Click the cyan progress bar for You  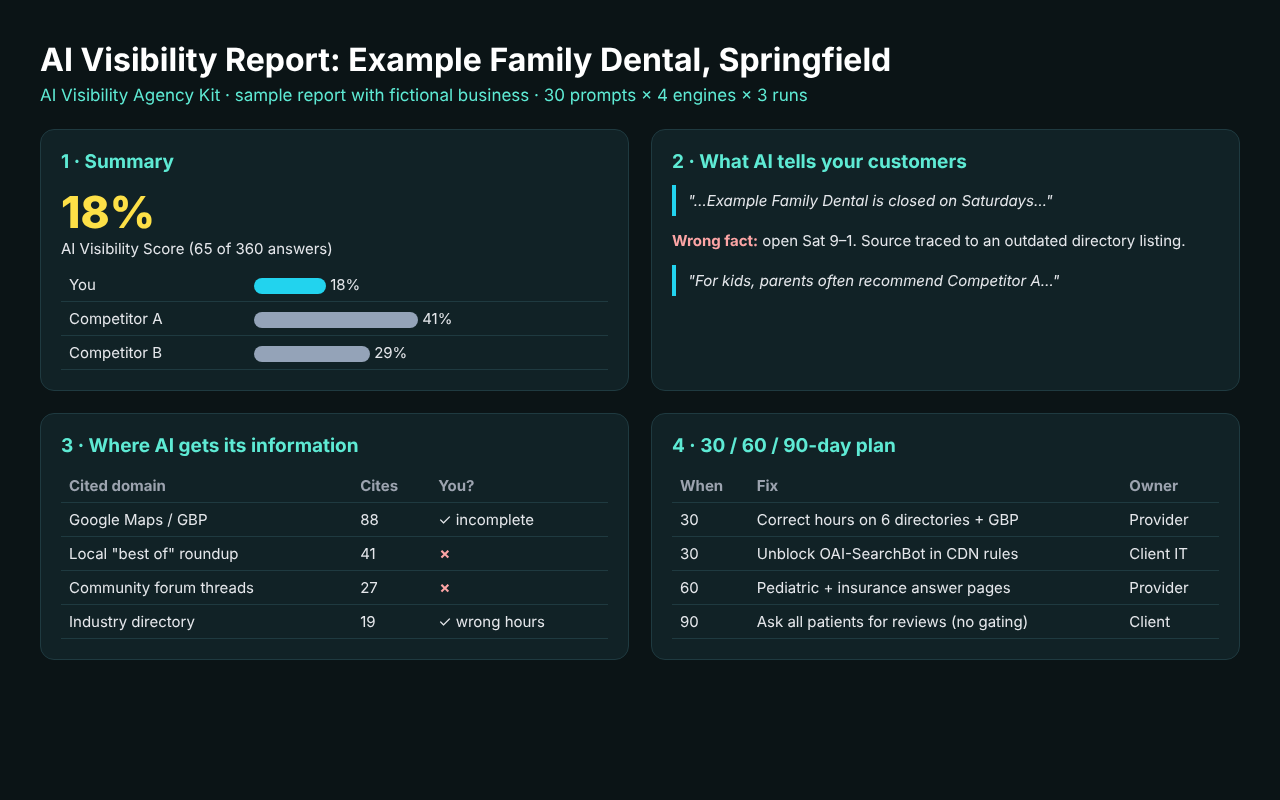pos(290,286)
